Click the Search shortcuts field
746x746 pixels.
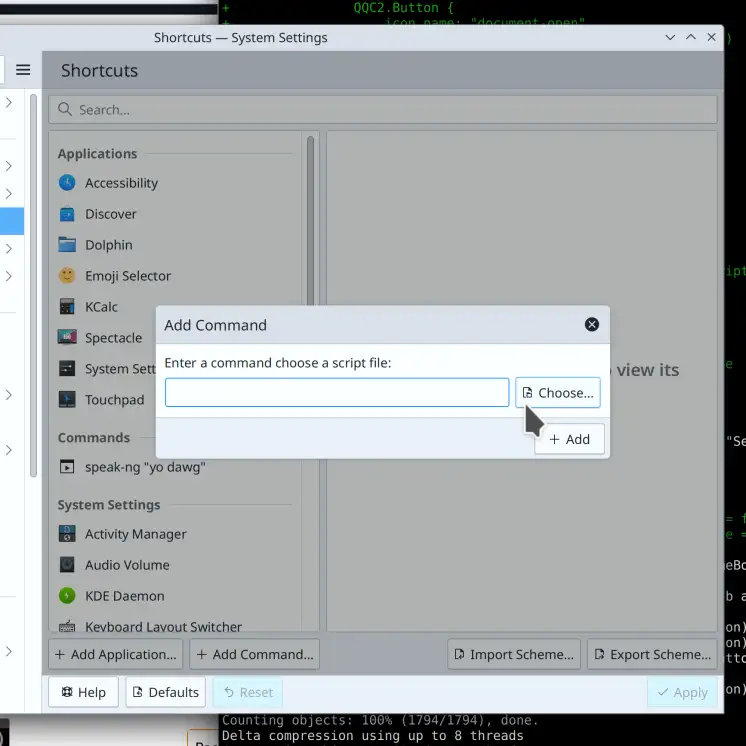[383, 110]
